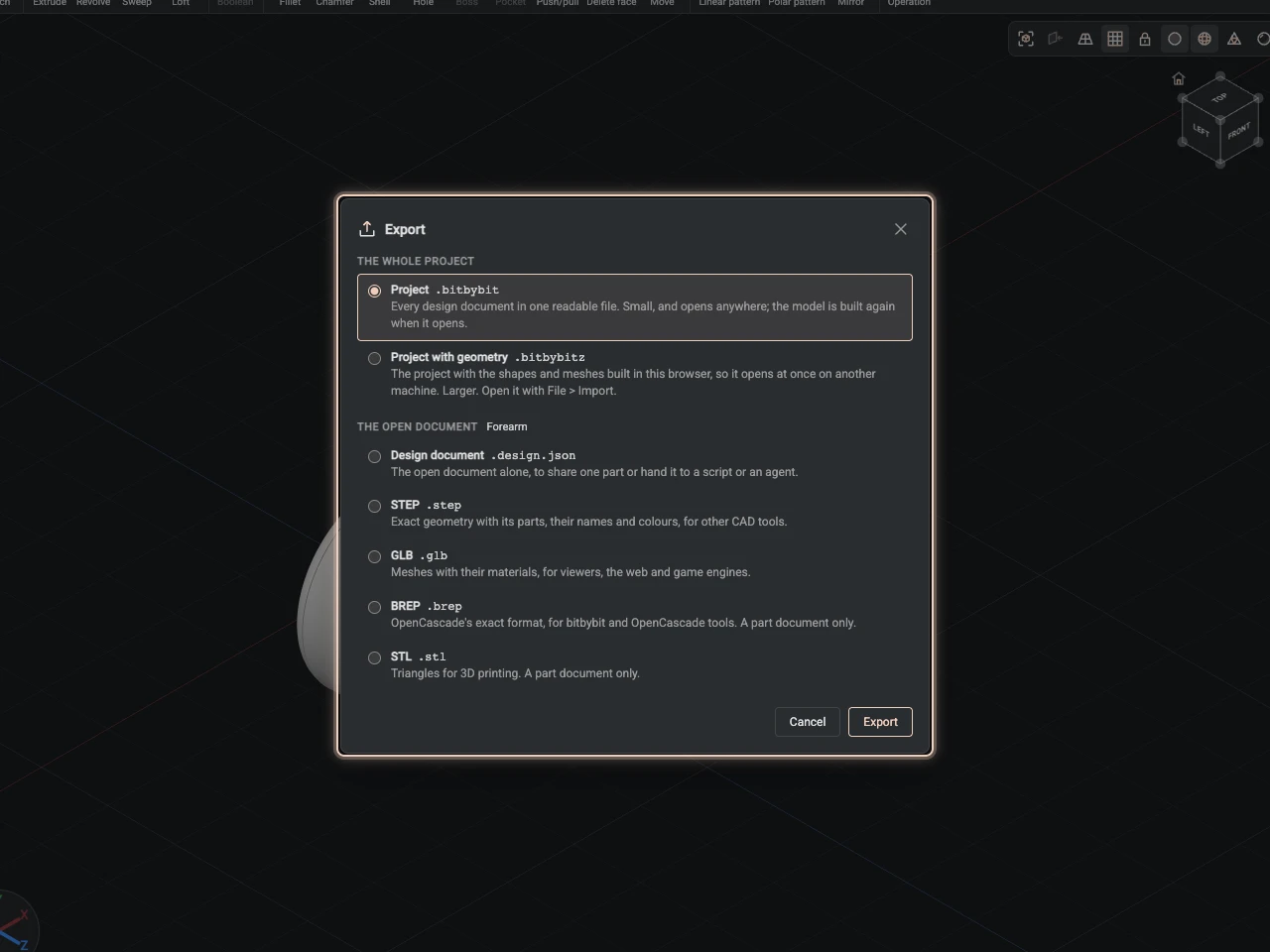Close the Export dialog with the X
This screenshot has height=952, width=1270.
click(901, 229)
